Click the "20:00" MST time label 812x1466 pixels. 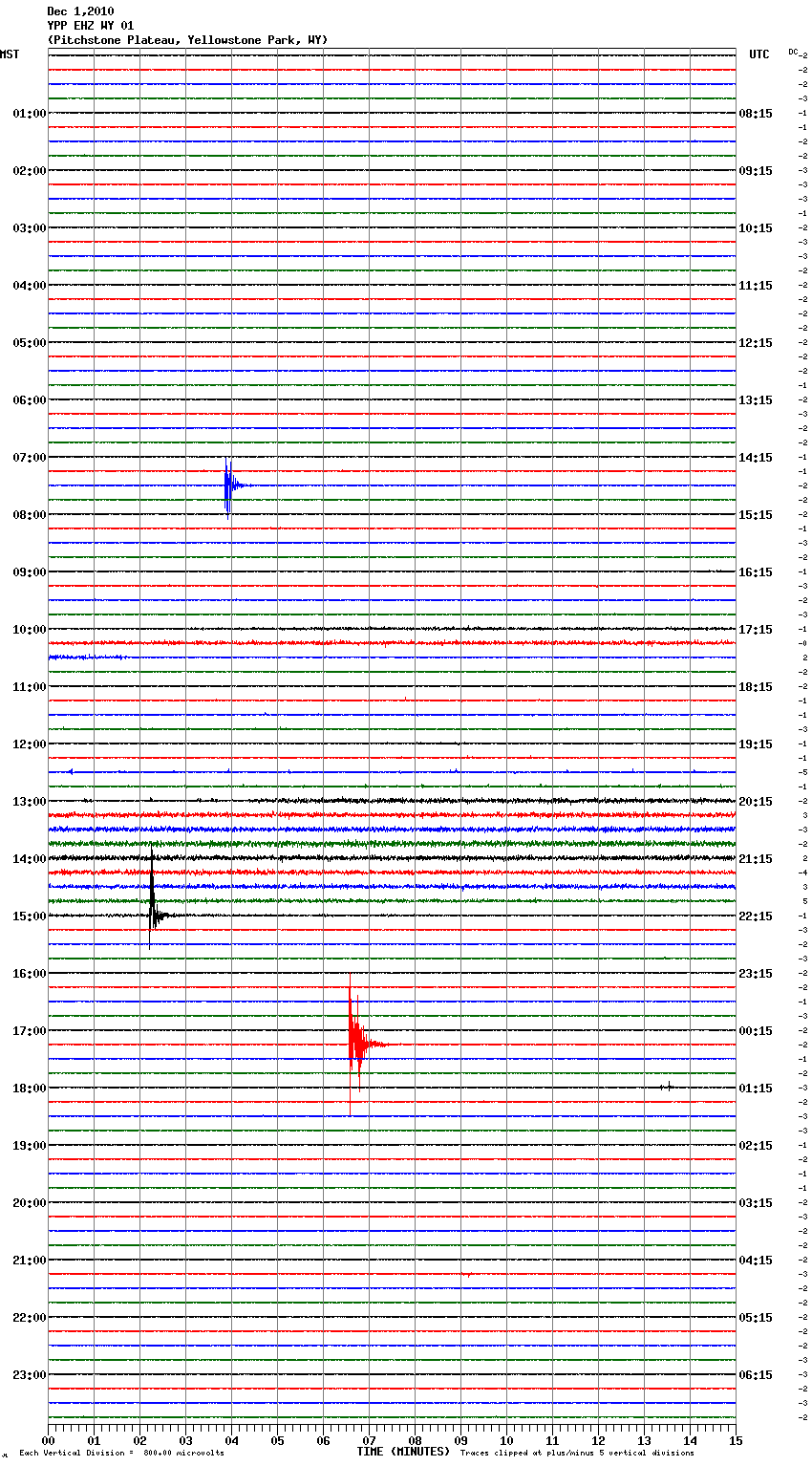pyautogui.click(x=29, y=1203)
